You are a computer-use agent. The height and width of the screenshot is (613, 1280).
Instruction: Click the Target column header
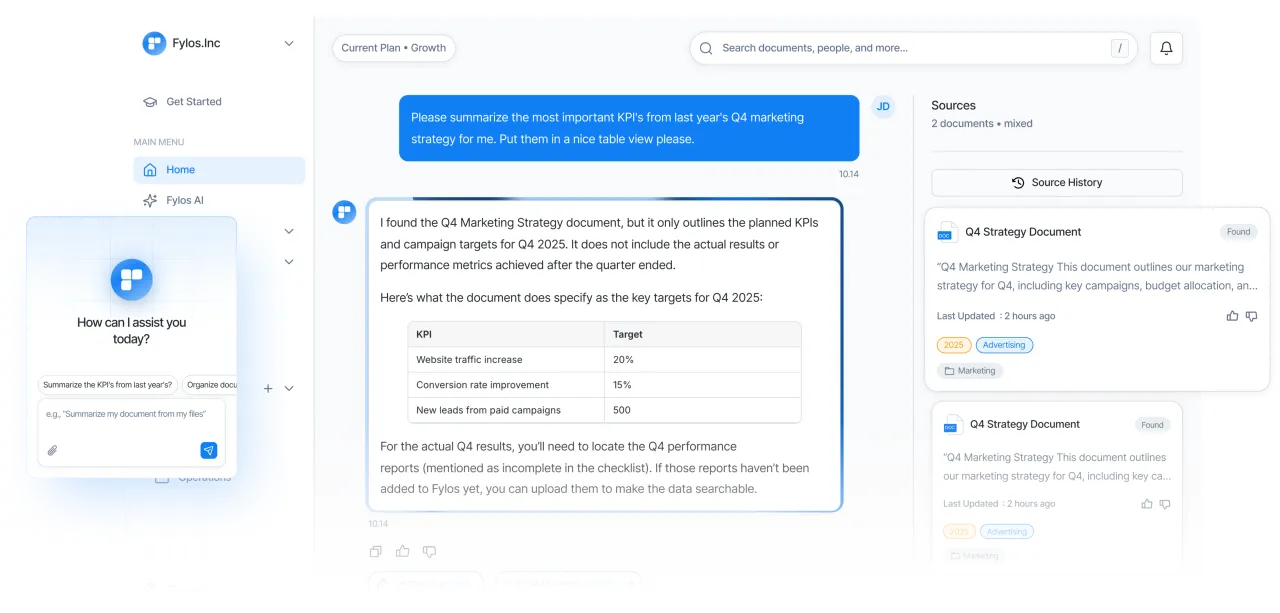click(703, 334)
